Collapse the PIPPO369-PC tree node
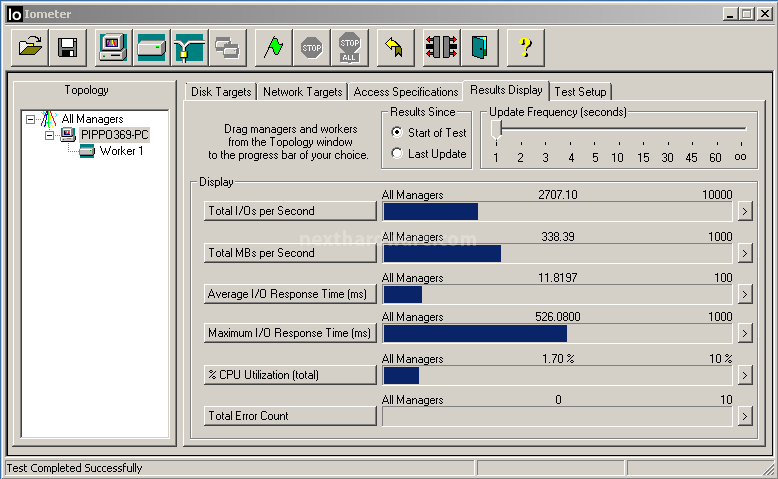Image resolution: width=778 pixels, height=479 pixels. coord(50,135)
